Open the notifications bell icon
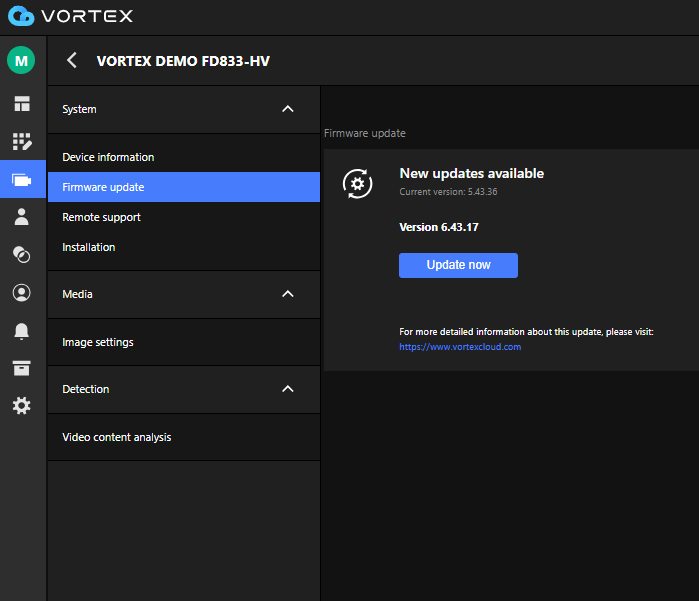 coord(21,331)
